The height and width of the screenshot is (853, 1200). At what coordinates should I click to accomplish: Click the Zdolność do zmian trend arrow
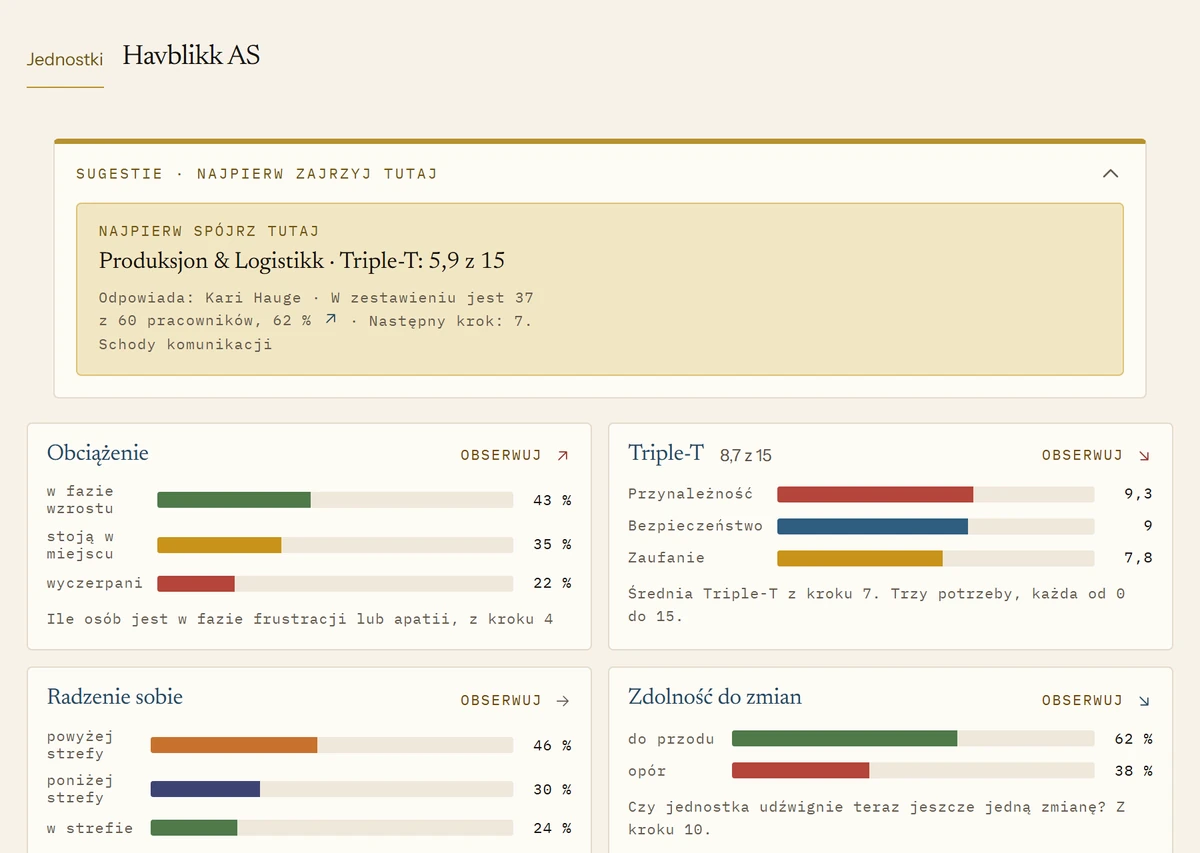[x=1144, y=701]
